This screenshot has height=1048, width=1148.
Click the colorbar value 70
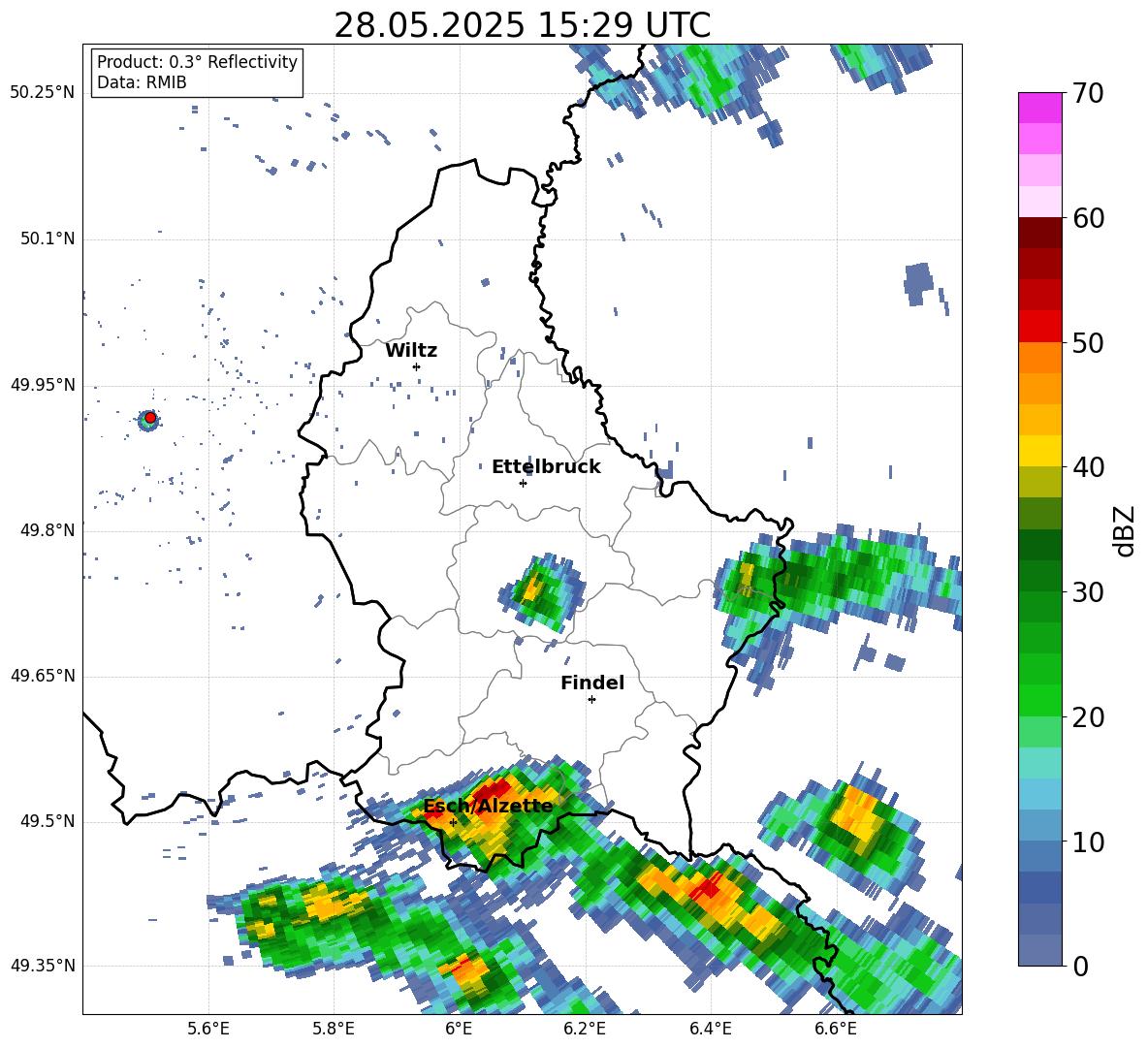click(x=1087, y=94)
